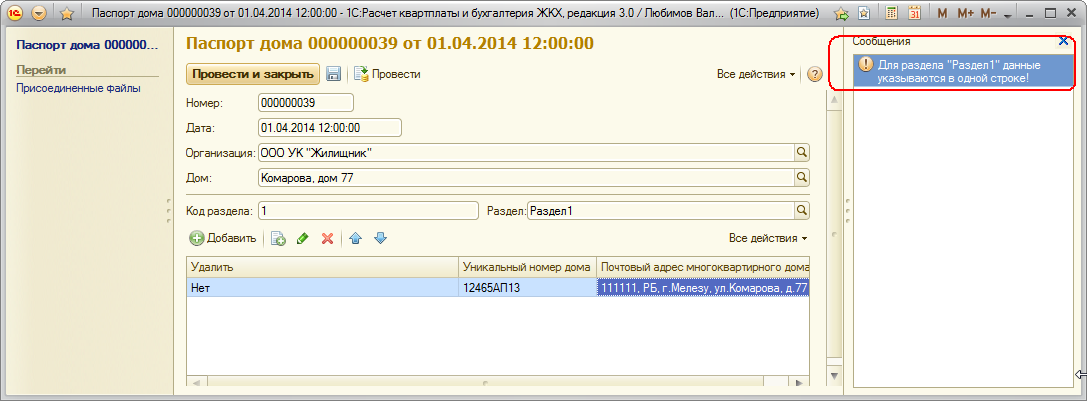Screen dimensions: 1087x401
Task: Select the cell '12465АП13'
Action: tap(527, 288)
